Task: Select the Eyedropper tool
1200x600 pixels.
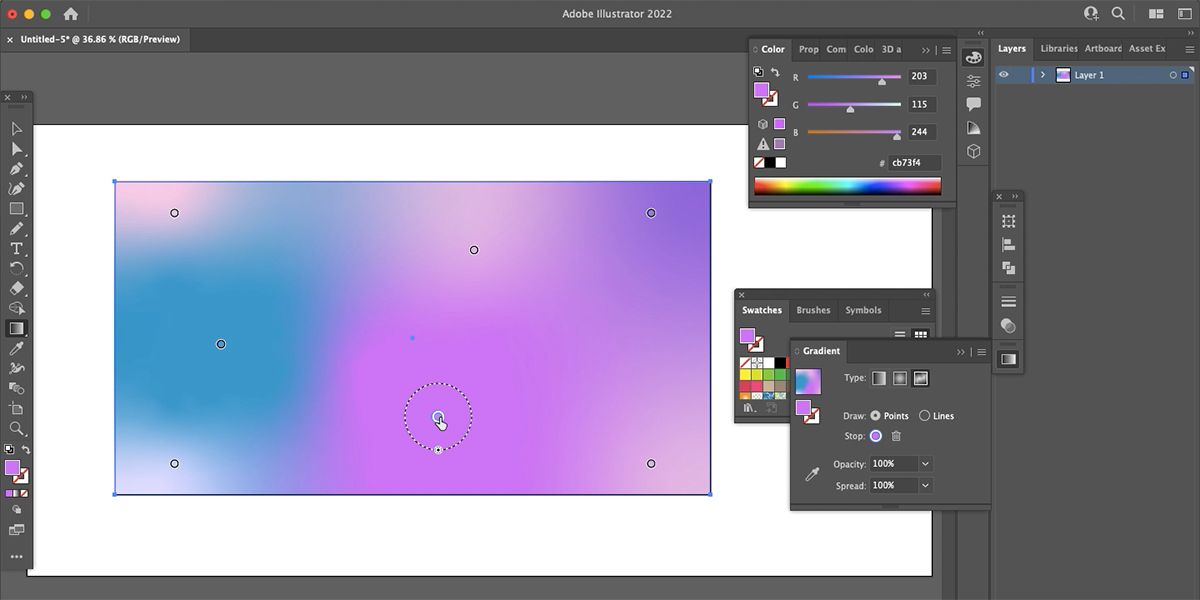Action: (16, 347)
